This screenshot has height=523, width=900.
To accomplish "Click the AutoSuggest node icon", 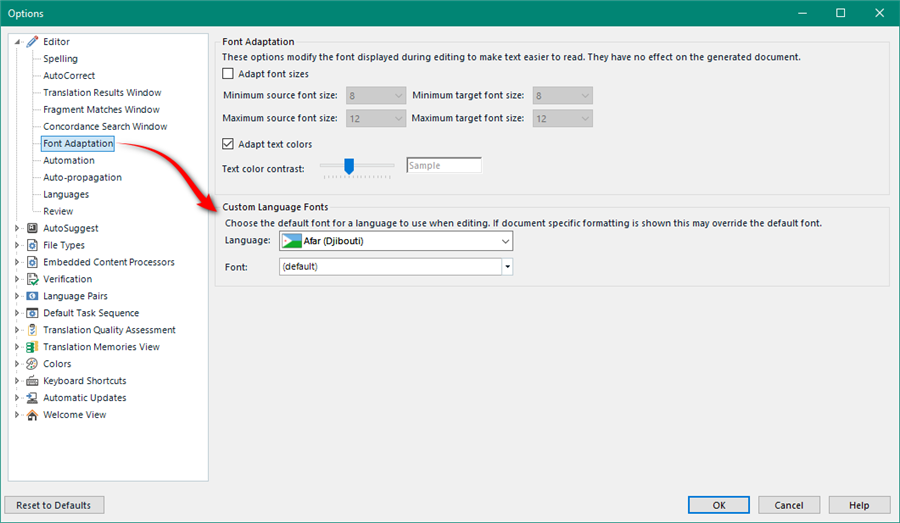I will (x=32, y=228).
